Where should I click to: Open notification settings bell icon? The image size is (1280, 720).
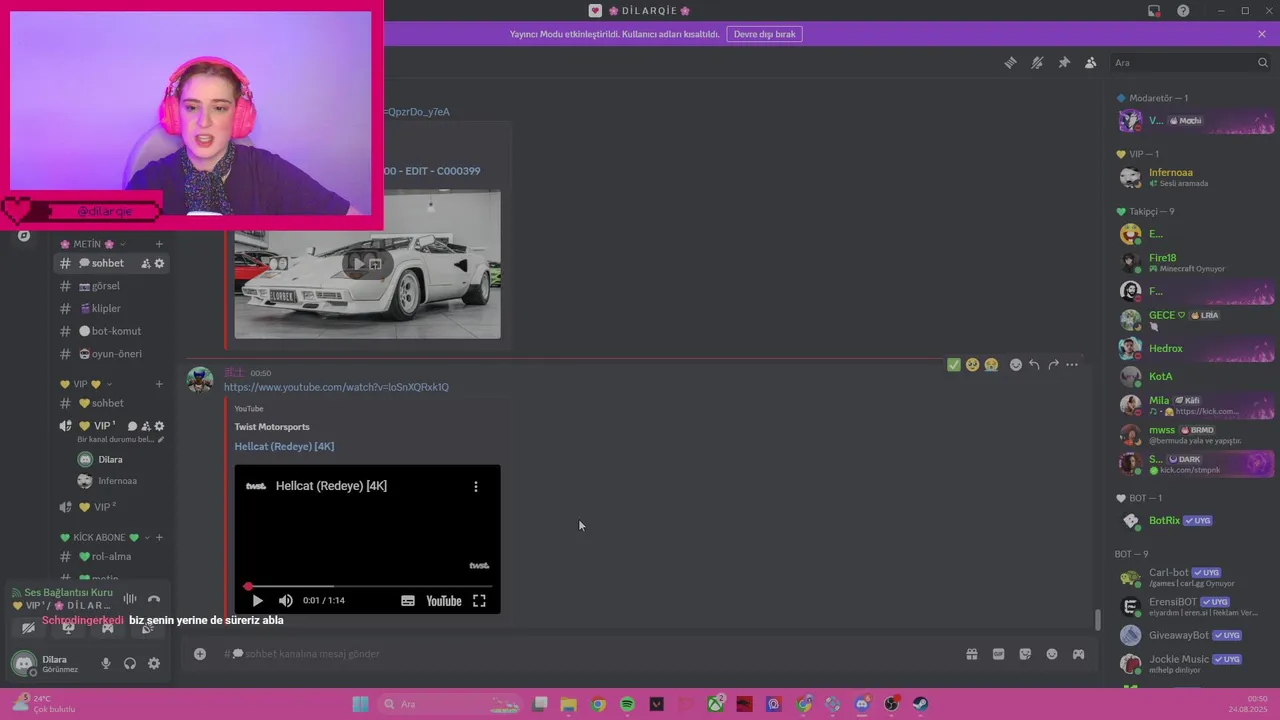point(1037,62)
